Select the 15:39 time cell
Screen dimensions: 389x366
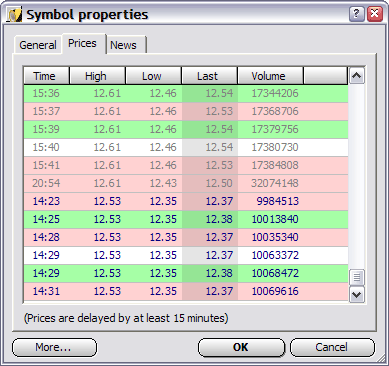tap(46, 129)
